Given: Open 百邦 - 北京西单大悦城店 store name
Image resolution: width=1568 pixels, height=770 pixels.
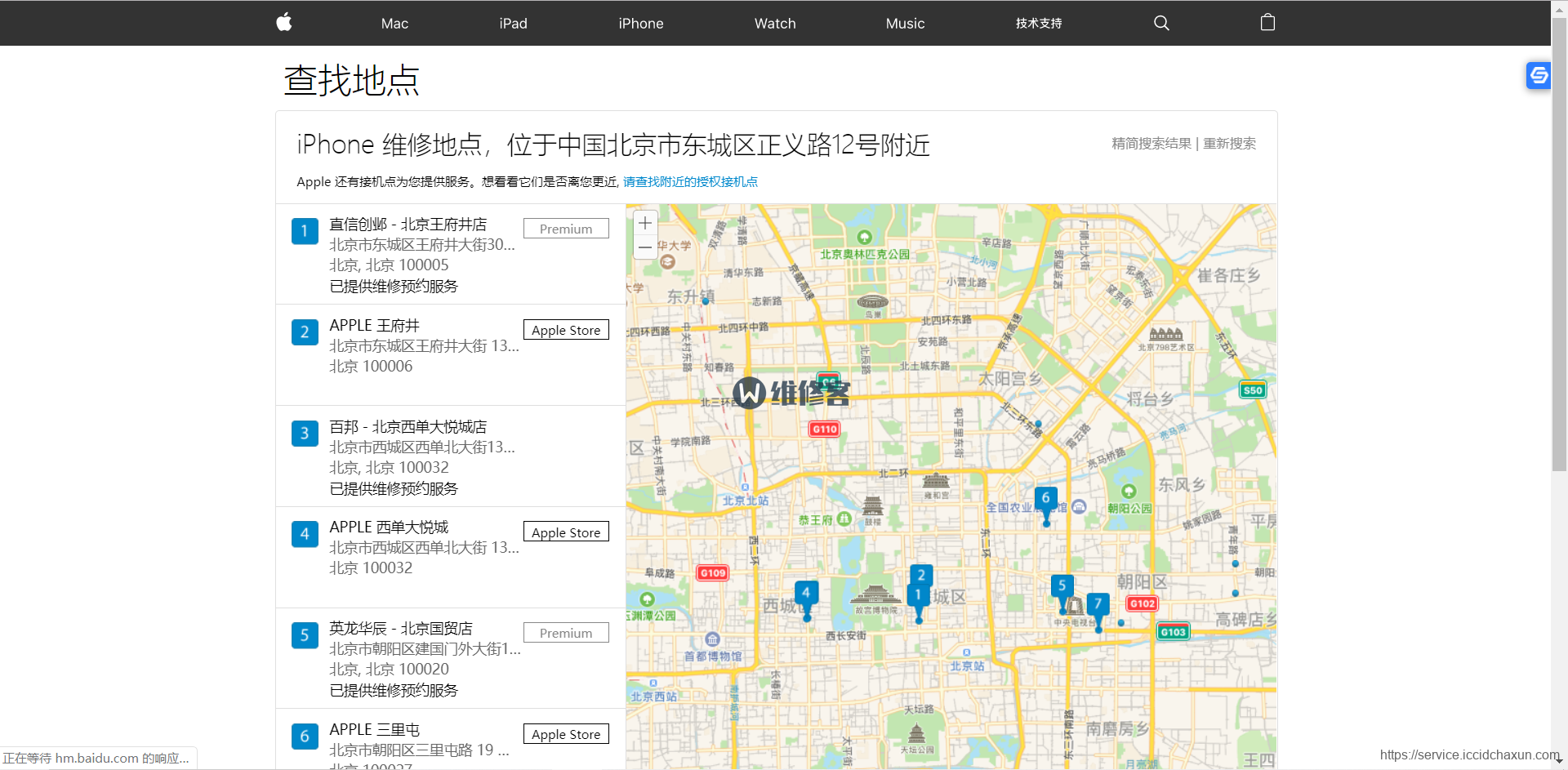Looking at the screenshot, I should coord(408,426).
